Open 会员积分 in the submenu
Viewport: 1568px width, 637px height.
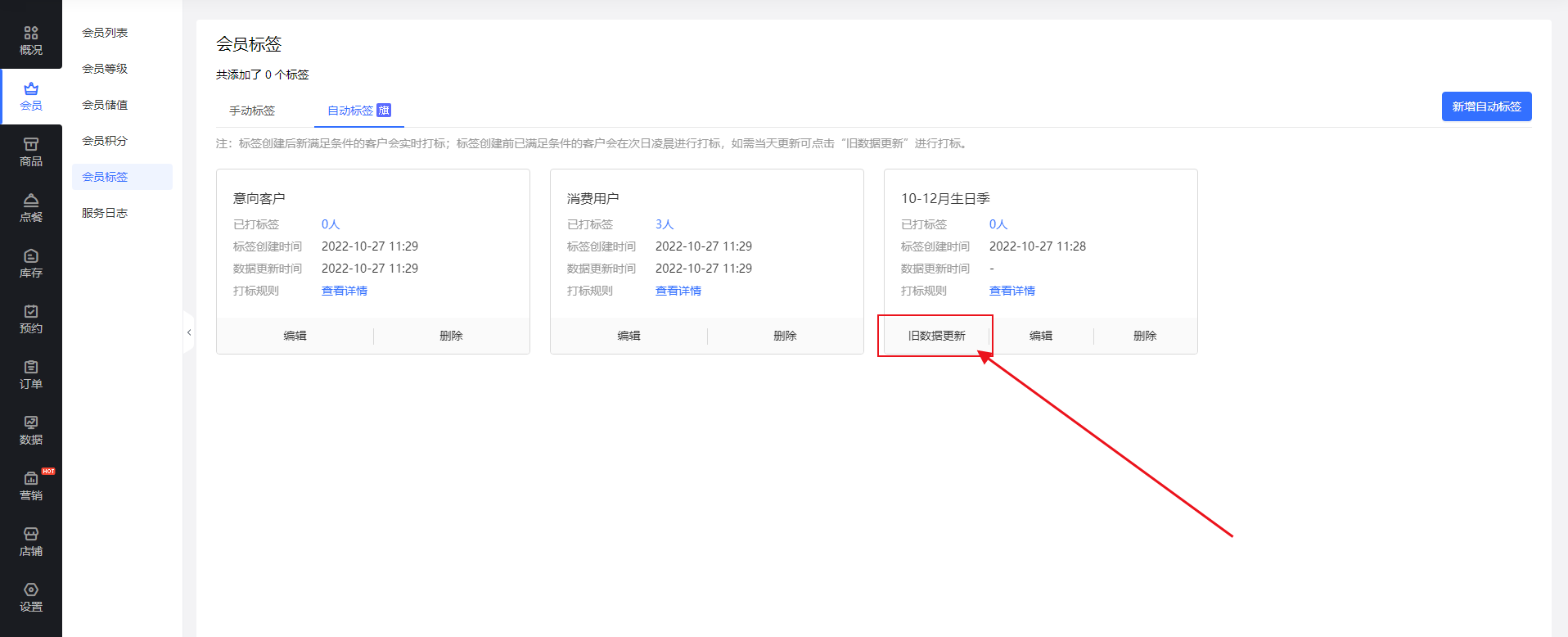[x=105, y=141]
